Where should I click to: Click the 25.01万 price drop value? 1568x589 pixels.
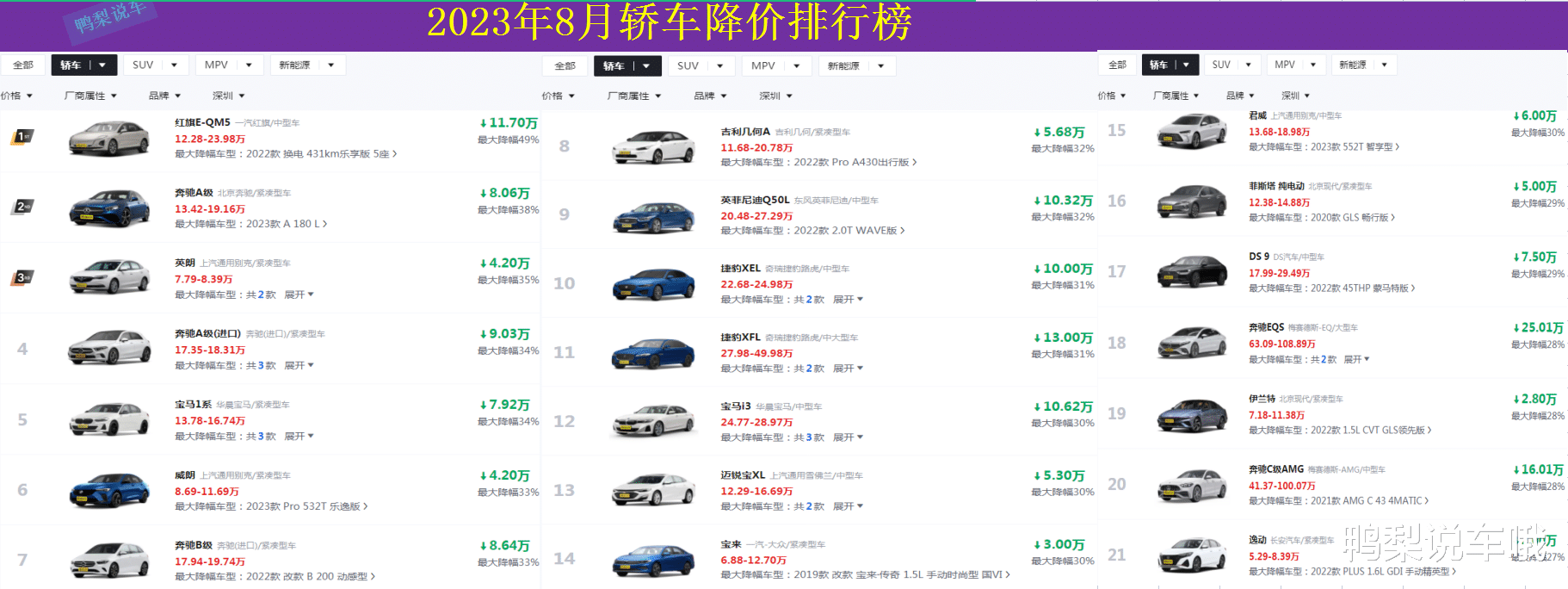1538,328
